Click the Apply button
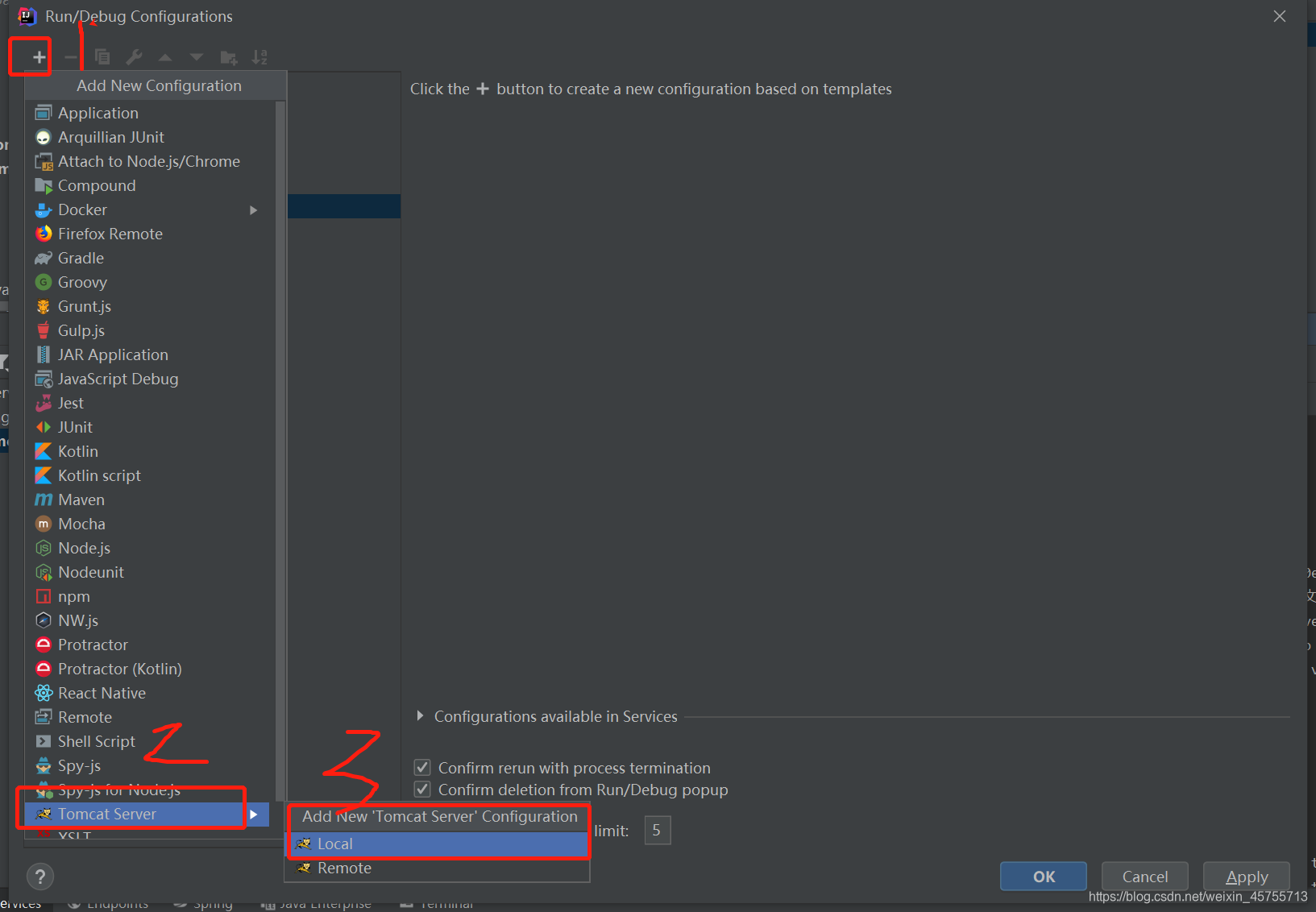 (x=1247, y=877)
